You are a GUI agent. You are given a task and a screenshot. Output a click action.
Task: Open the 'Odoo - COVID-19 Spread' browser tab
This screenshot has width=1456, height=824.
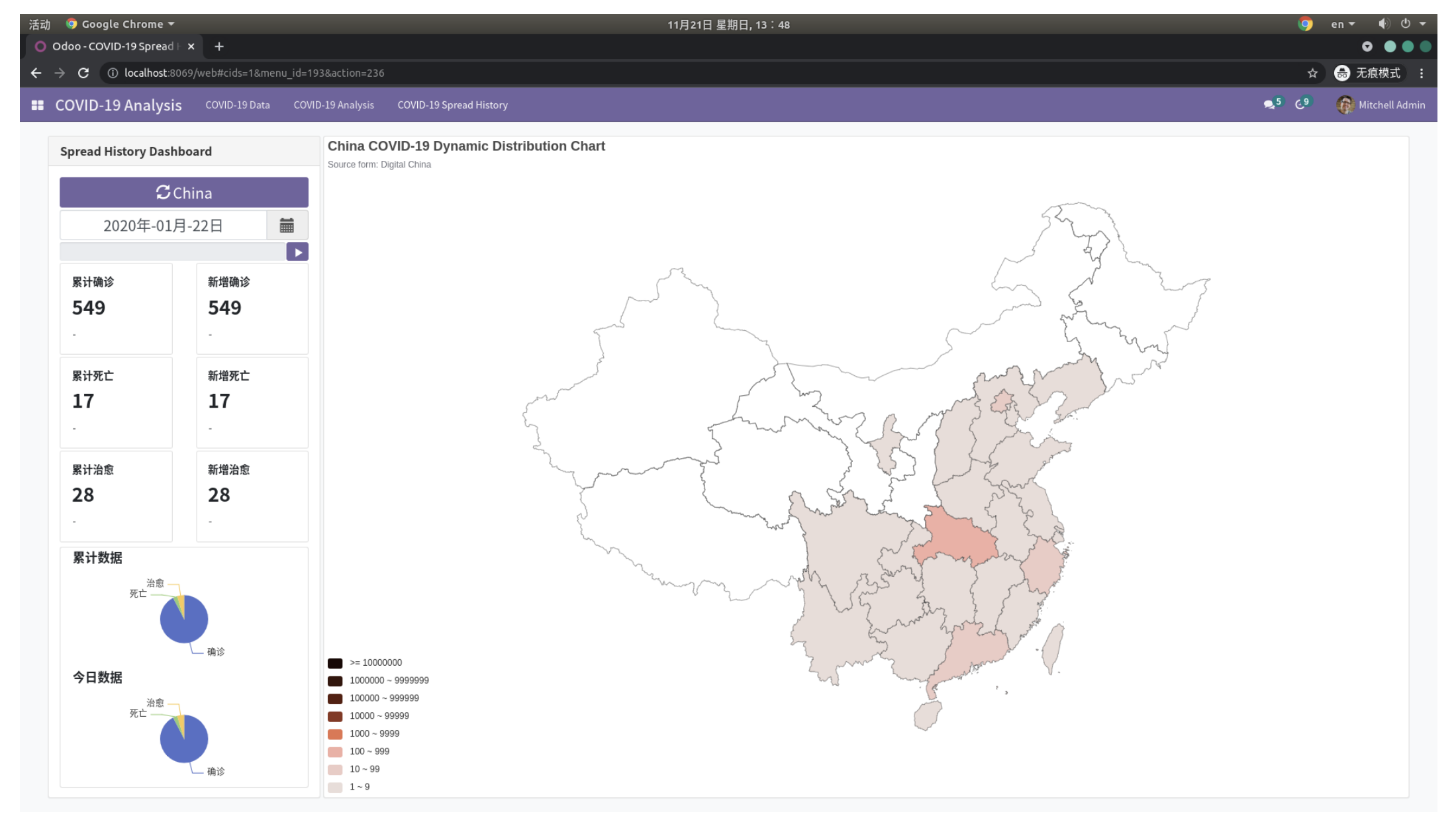coord(113,46)
